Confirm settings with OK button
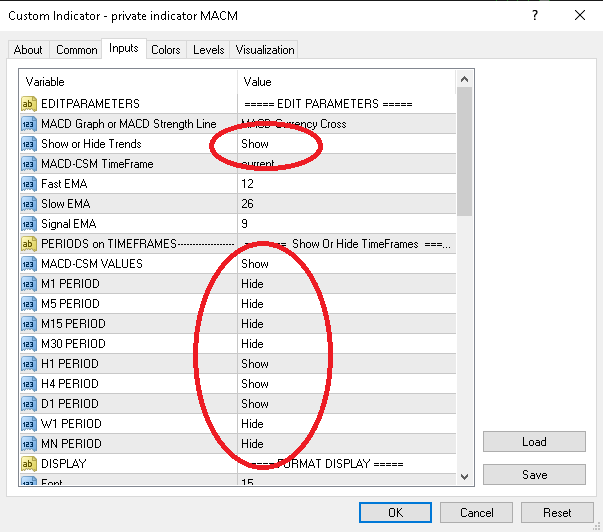Screen dimensions: 603x532 (395, 512)
